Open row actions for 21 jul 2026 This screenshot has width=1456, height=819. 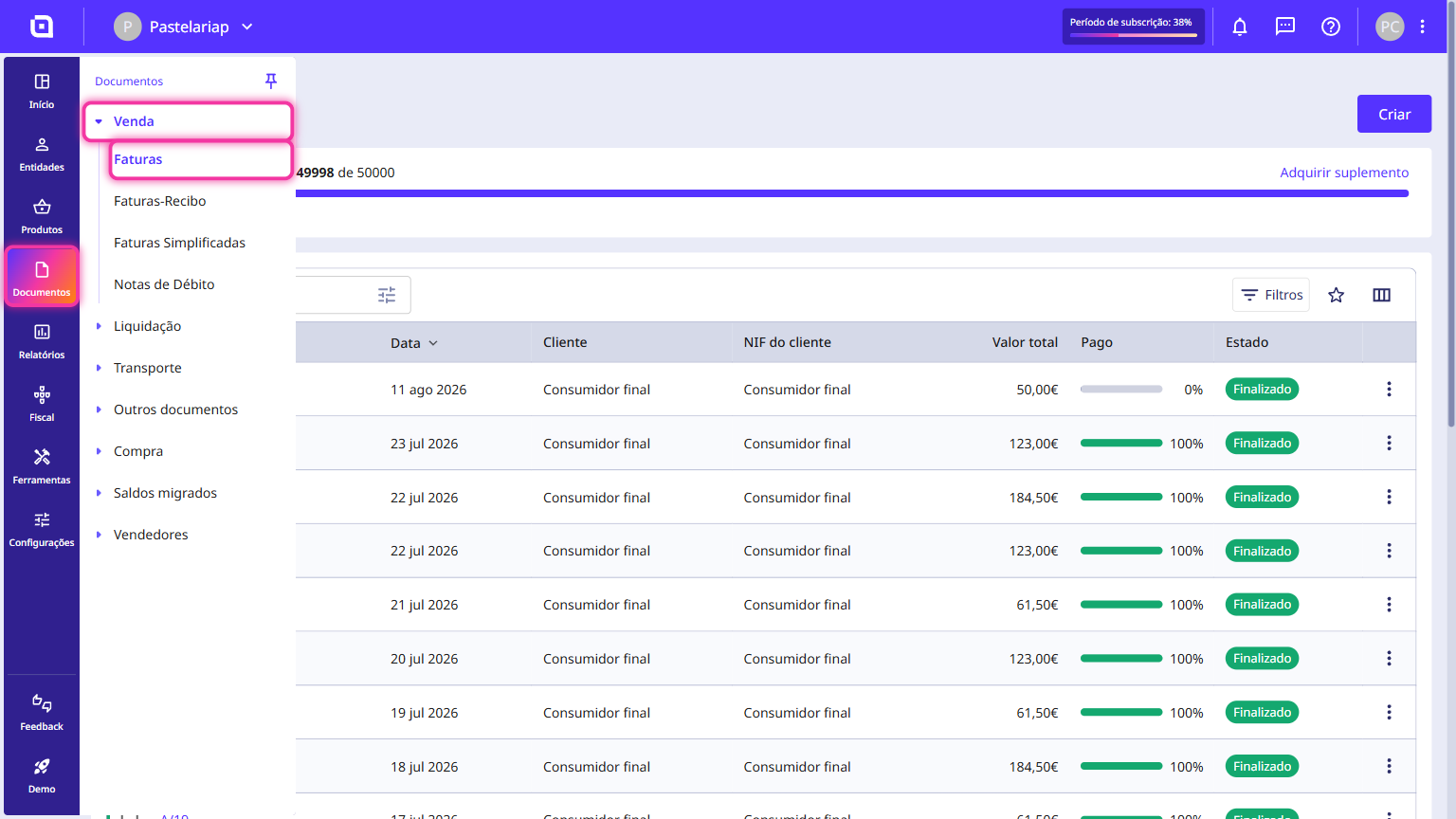pos(1390,604)
